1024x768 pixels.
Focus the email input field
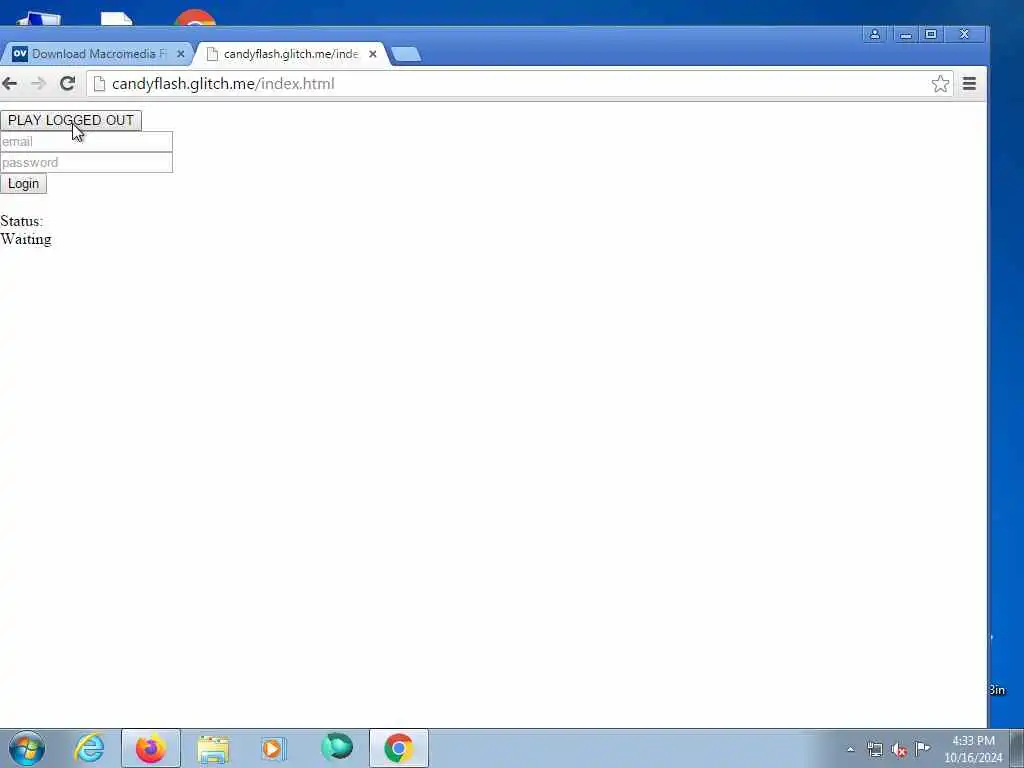tap(86, 142)
